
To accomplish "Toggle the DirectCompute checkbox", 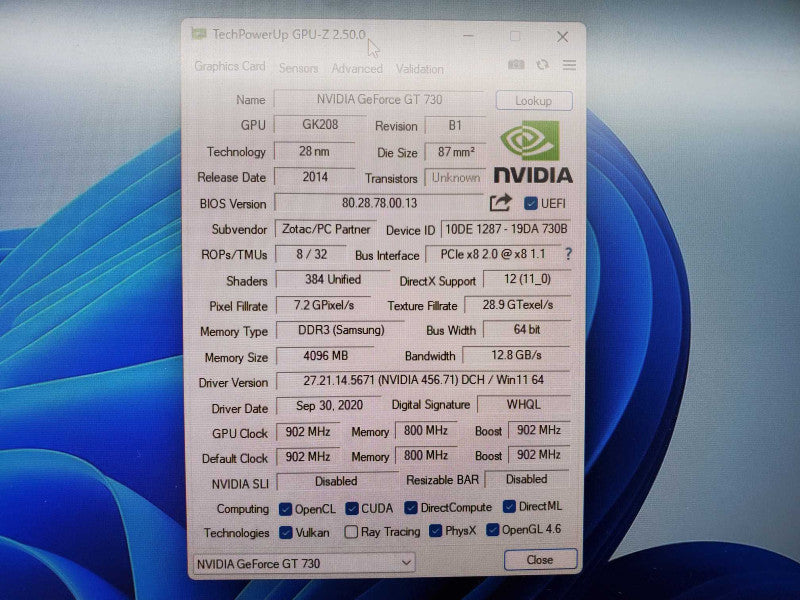I will coord(411,508).
